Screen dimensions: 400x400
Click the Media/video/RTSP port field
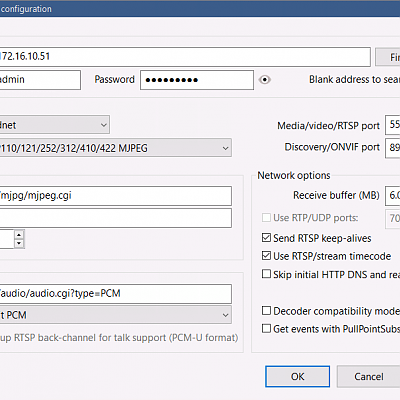pos(393,125)
